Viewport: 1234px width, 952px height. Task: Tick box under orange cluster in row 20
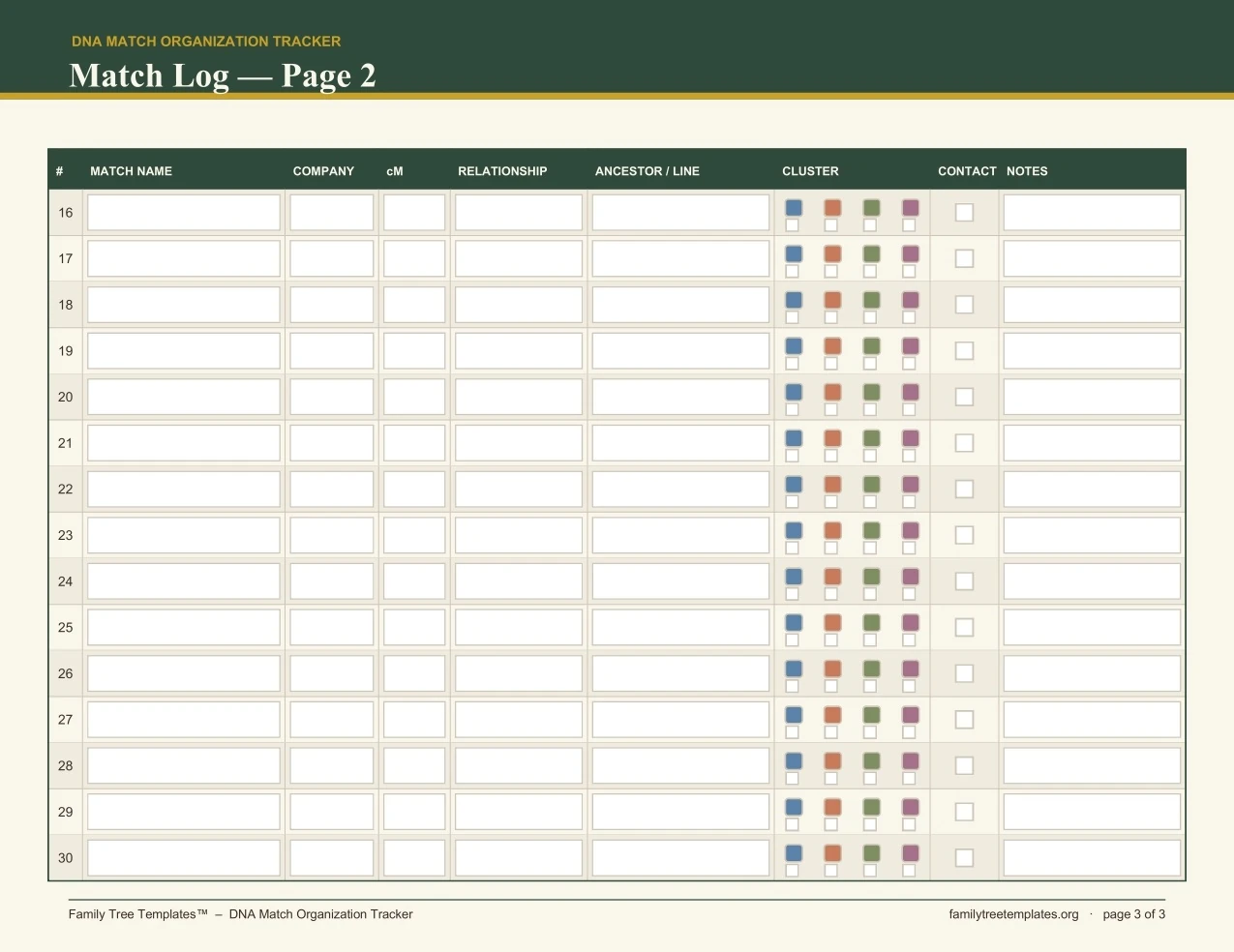coord(831,410)
